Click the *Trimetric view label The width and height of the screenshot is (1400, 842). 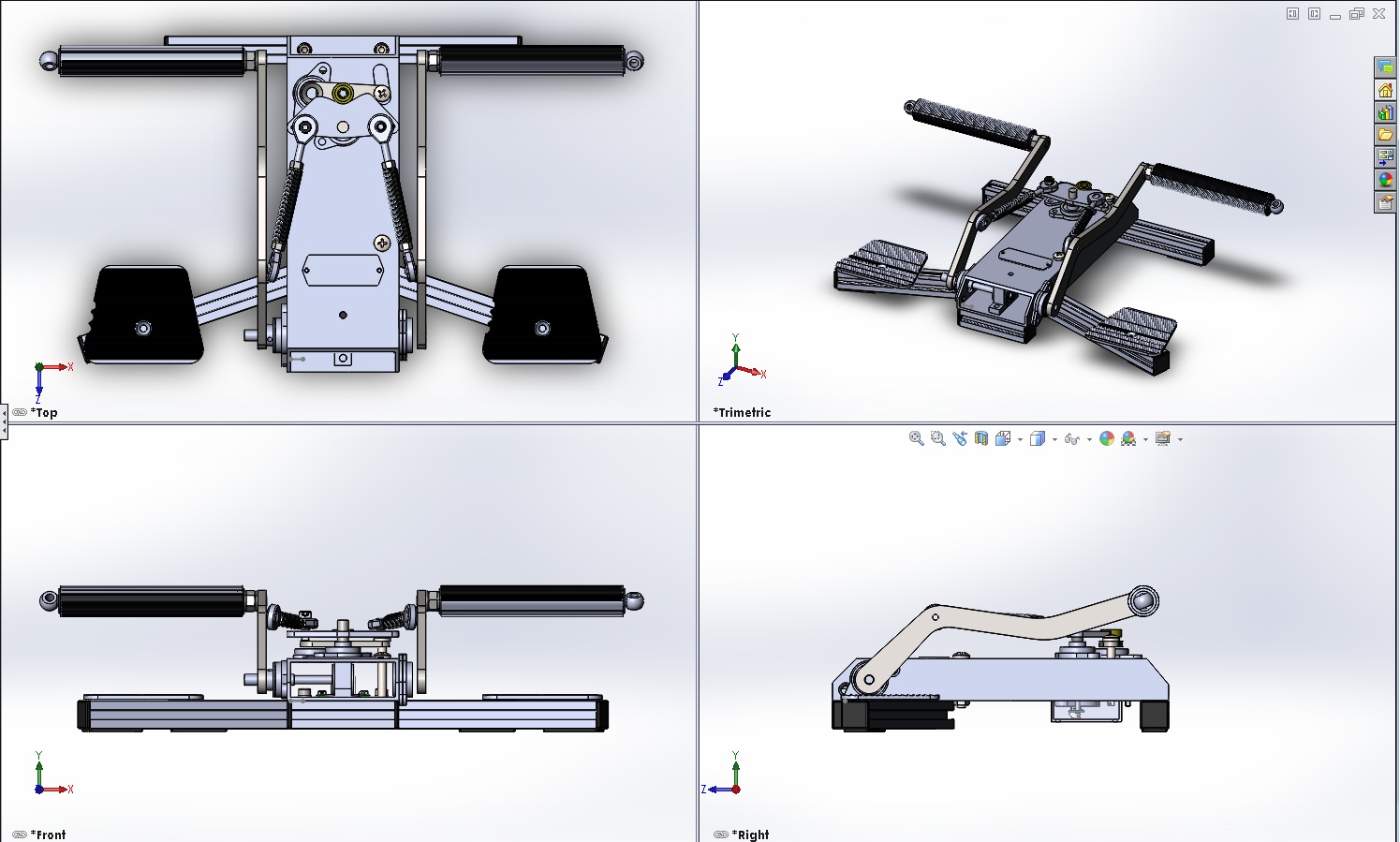(x=742, y=412)
